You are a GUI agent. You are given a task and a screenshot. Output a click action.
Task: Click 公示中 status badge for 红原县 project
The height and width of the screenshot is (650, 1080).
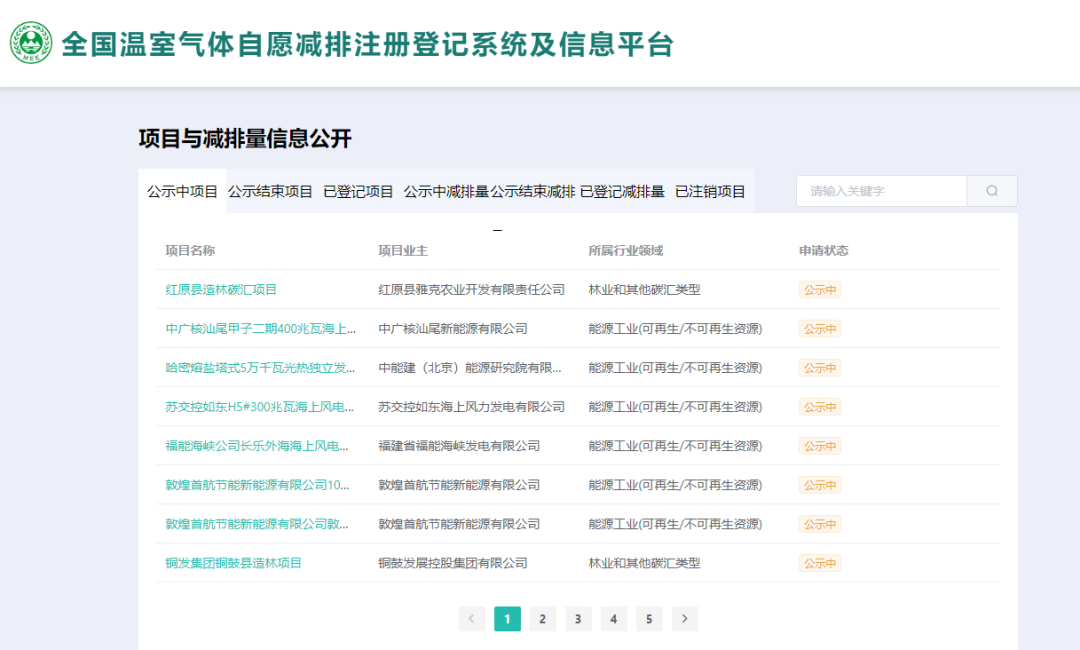(819, 290)
